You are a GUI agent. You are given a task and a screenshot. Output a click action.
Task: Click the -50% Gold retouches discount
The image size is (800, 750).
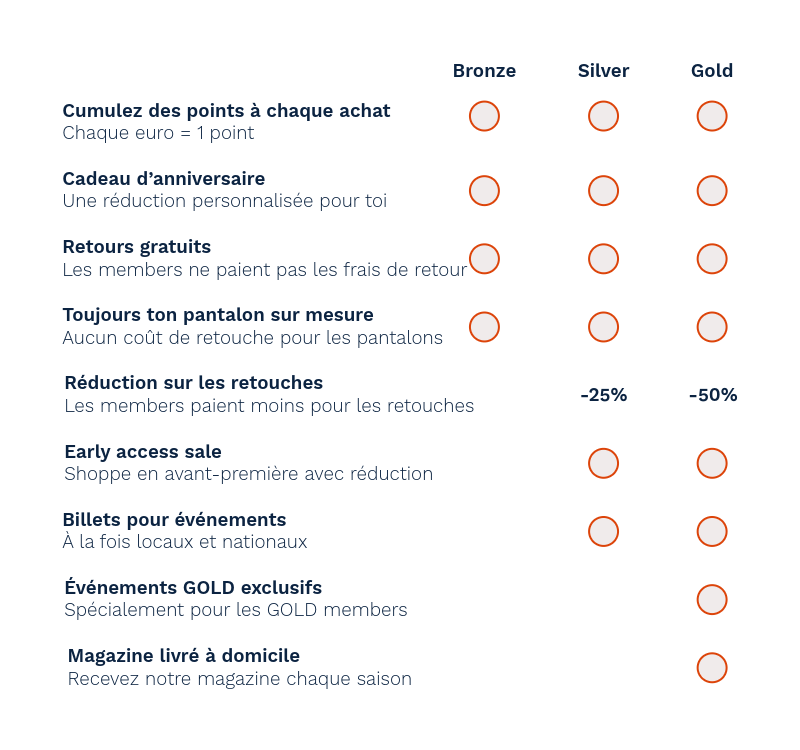tap(713, 395)
